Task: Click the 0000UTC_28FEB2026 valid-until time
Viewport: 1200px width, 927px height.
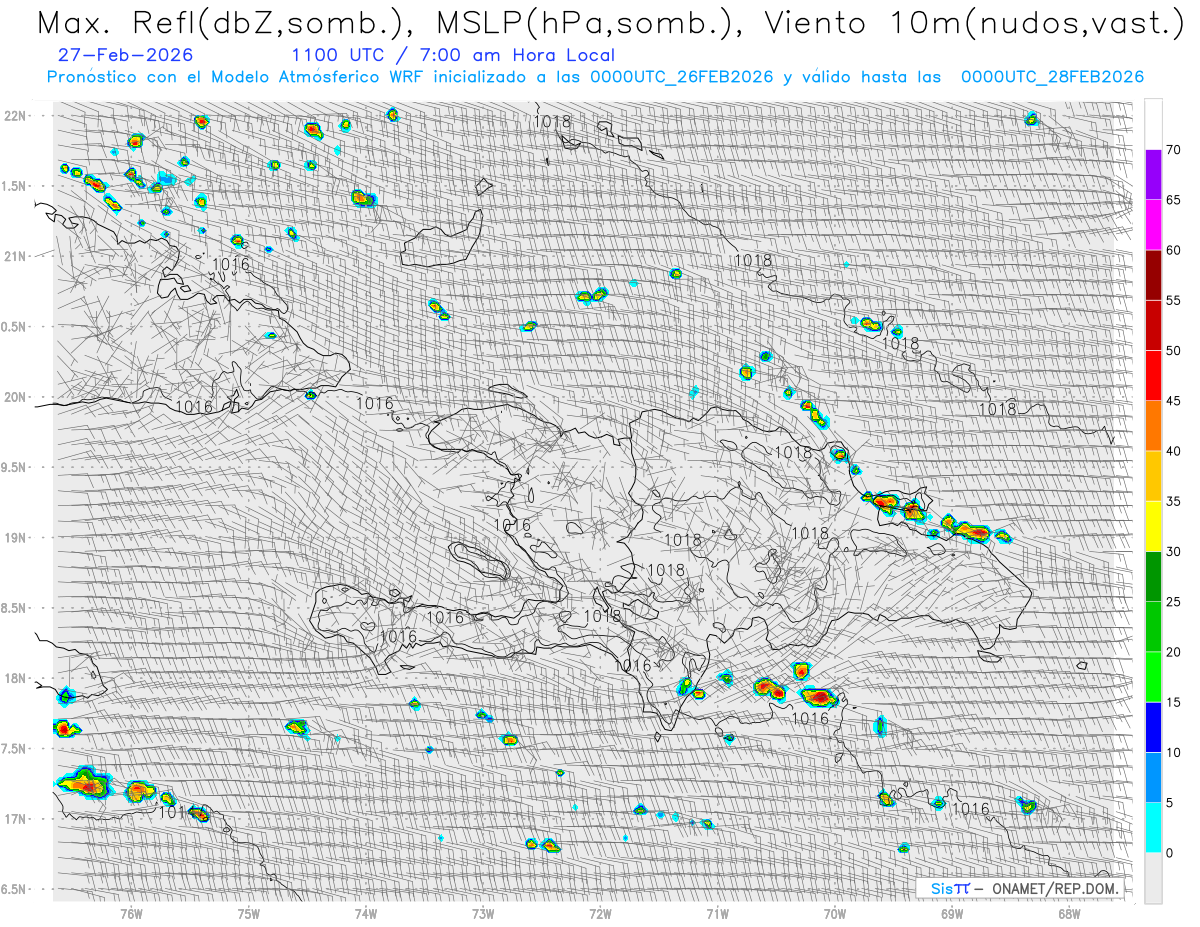Action: click(1052, 77)
